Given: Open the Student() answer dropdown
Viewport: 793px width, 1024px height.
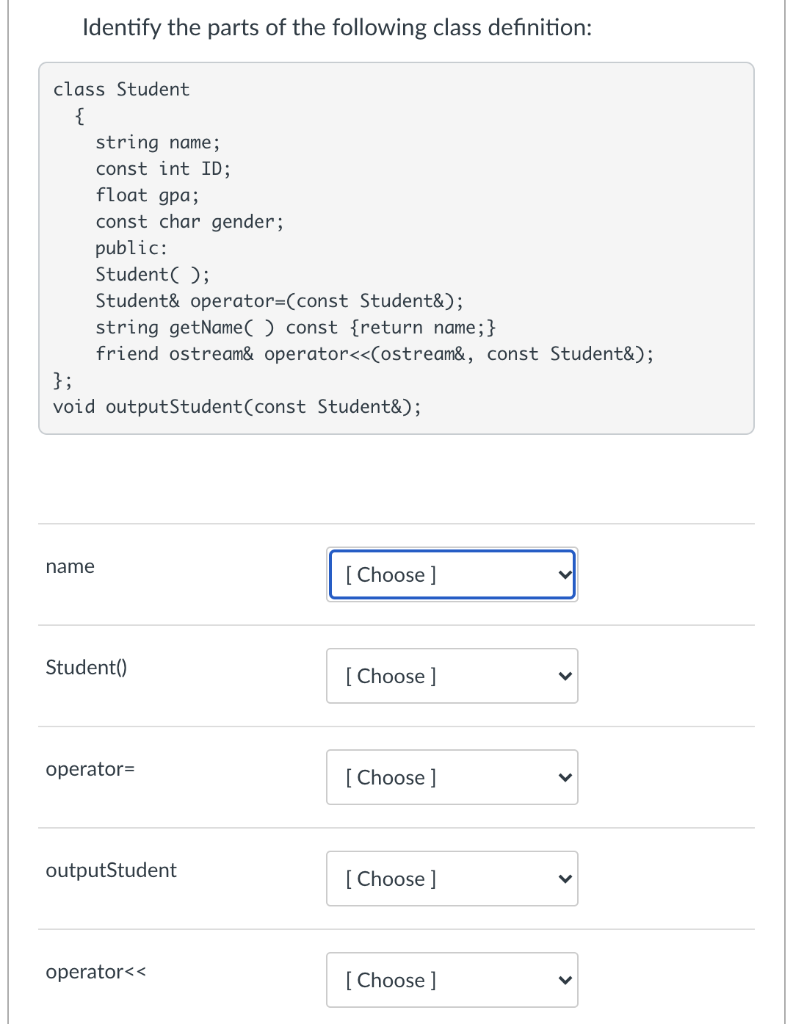Looking at the screenshot, I should coord(452,676).
